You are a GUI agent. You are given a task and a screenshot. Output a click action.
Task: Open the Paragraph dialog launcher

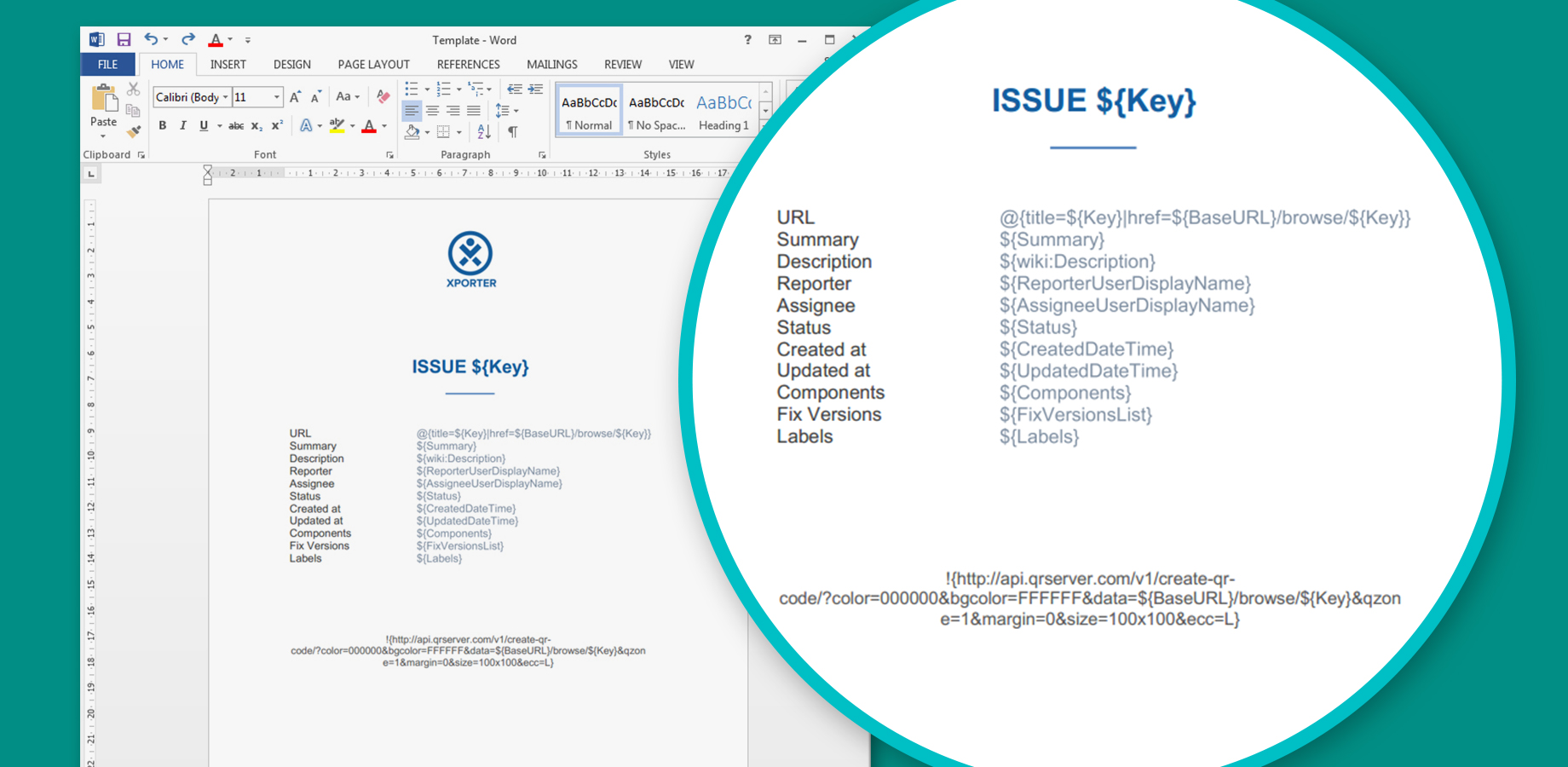(542, 155)
